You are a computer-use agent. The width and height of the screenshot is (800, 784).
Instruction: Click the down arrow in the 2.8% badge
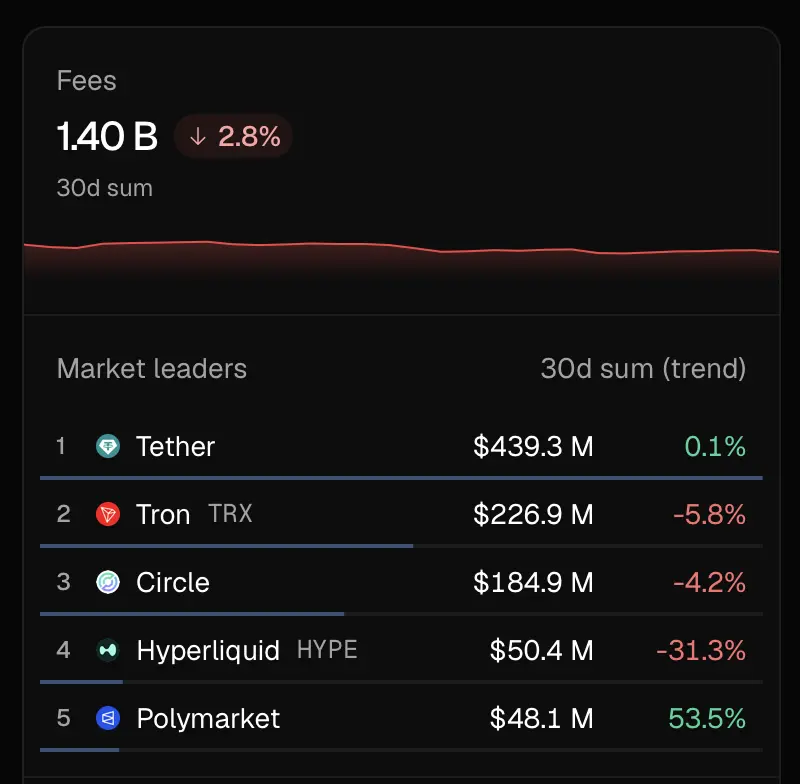pos(197,137)
